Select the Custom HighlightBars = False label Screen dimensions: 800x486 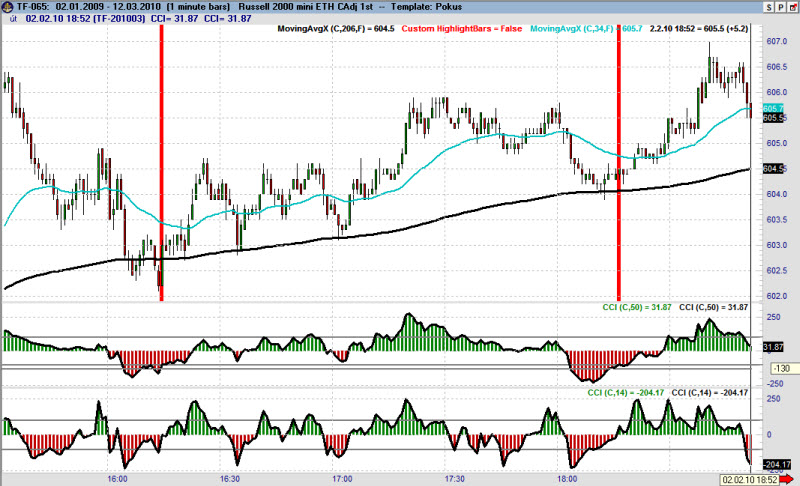point(462,29)
